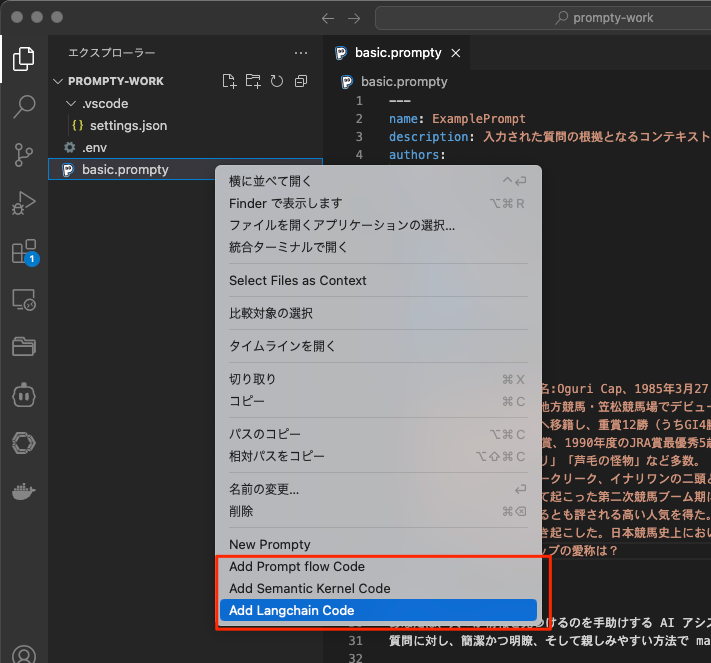Open the Remote Explorer icon

coord(24,300)
